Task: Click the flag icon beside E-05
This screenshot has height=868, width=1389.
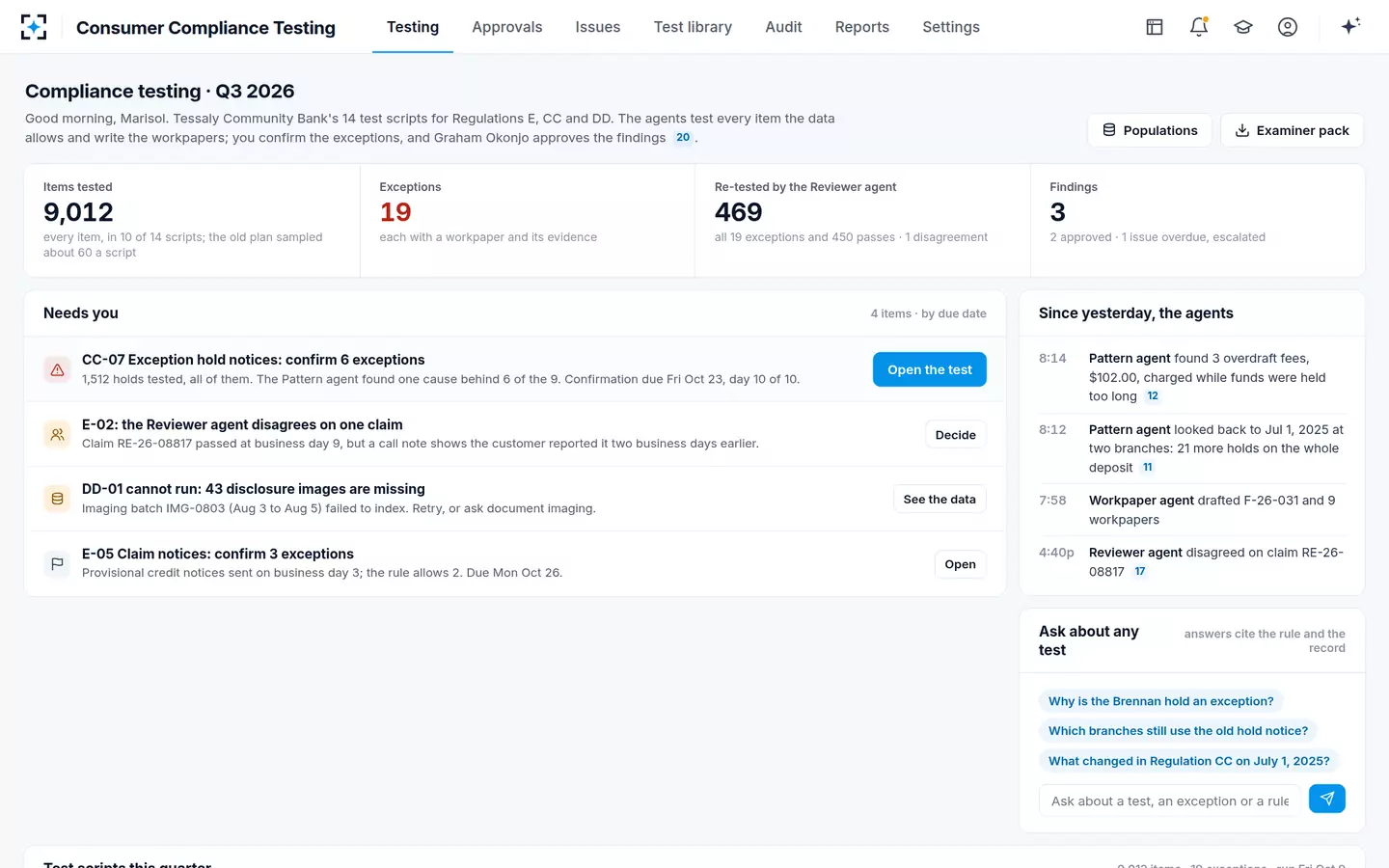Action: coord(57,563)
